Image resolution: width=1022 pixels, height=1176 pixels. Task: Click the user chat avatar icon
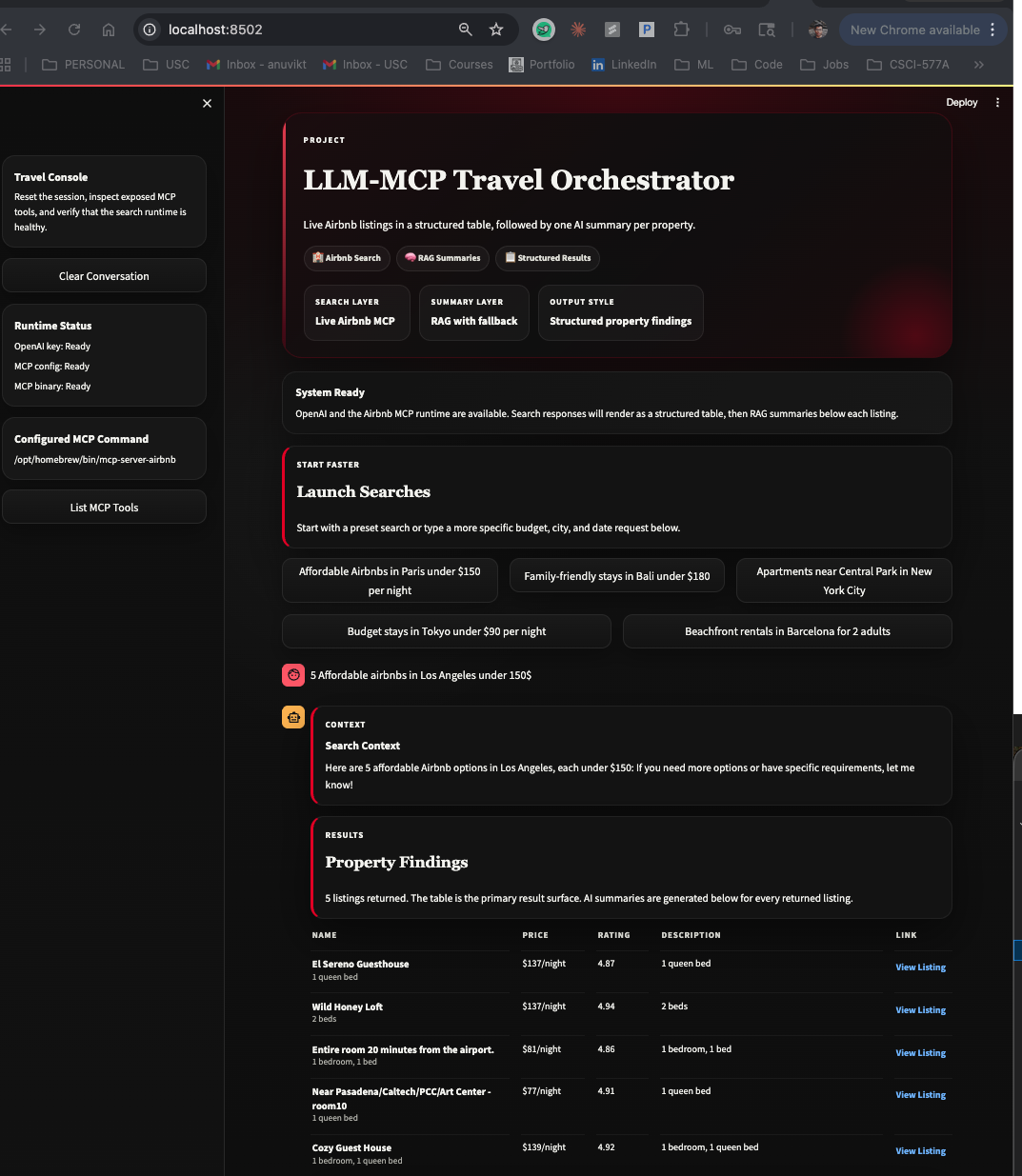pyautogui.click(x=293, y=675)
